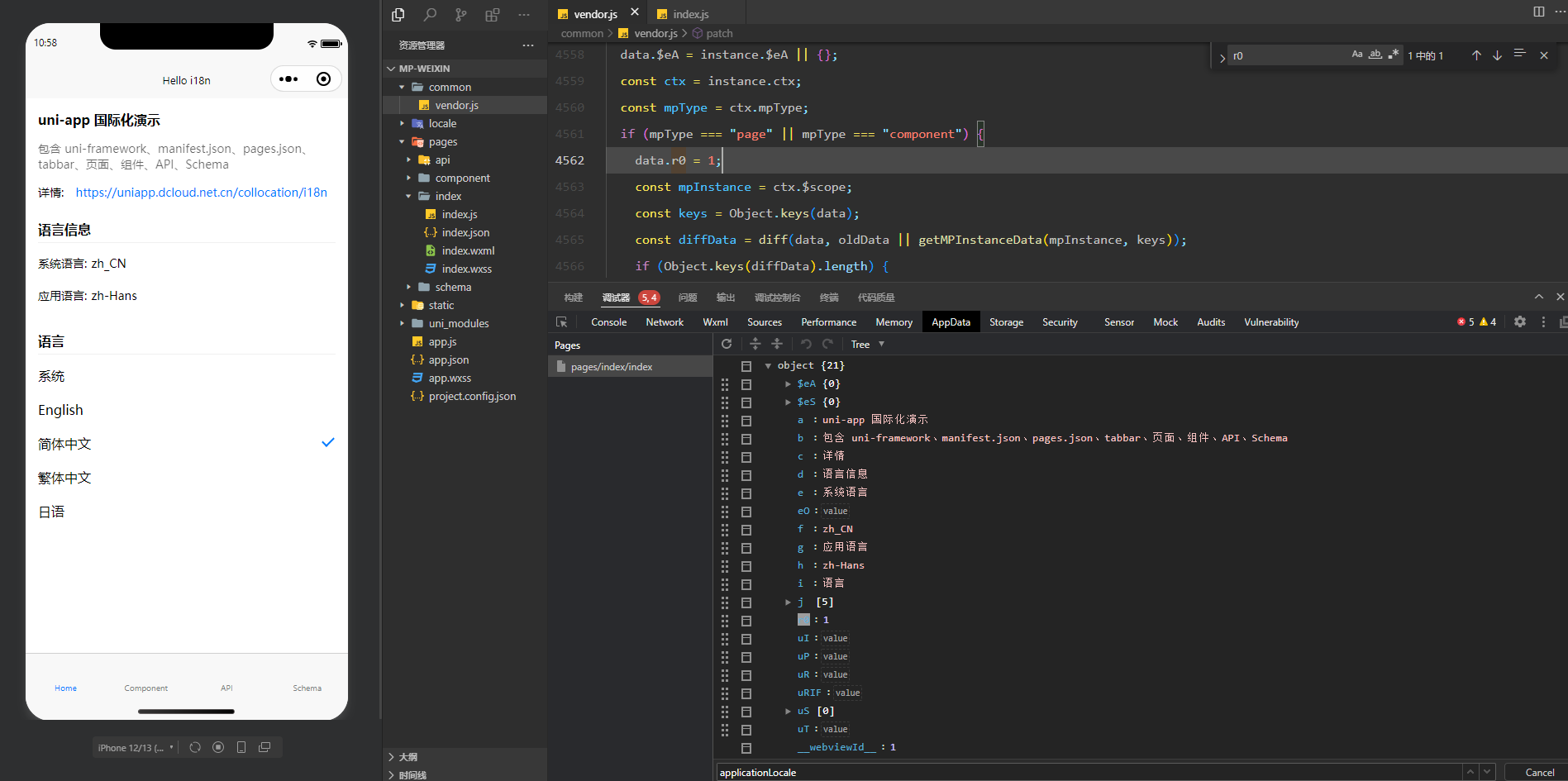
Task: Click the copy files icon in explorer toolbar
Action: tap(398, 15)
